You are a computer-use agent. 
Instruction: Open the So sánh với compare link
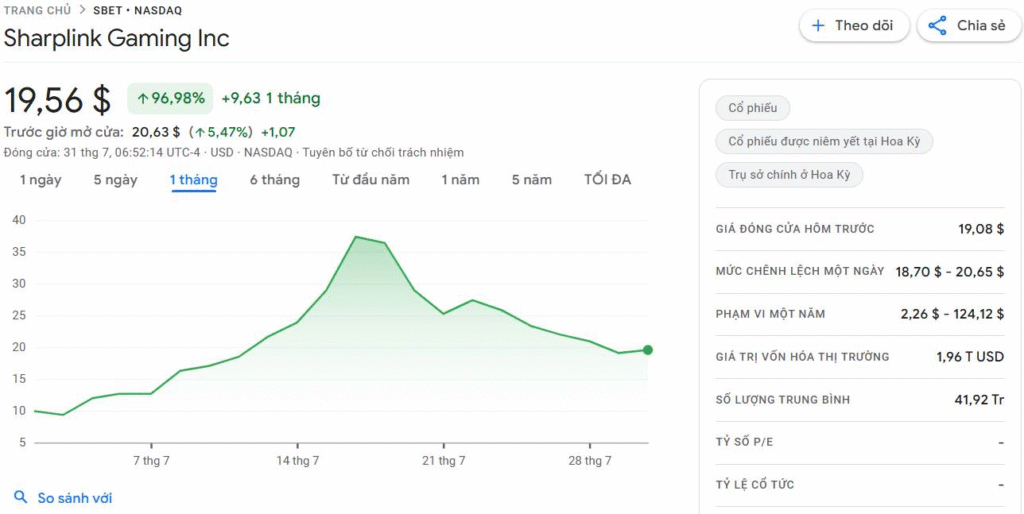74,498
